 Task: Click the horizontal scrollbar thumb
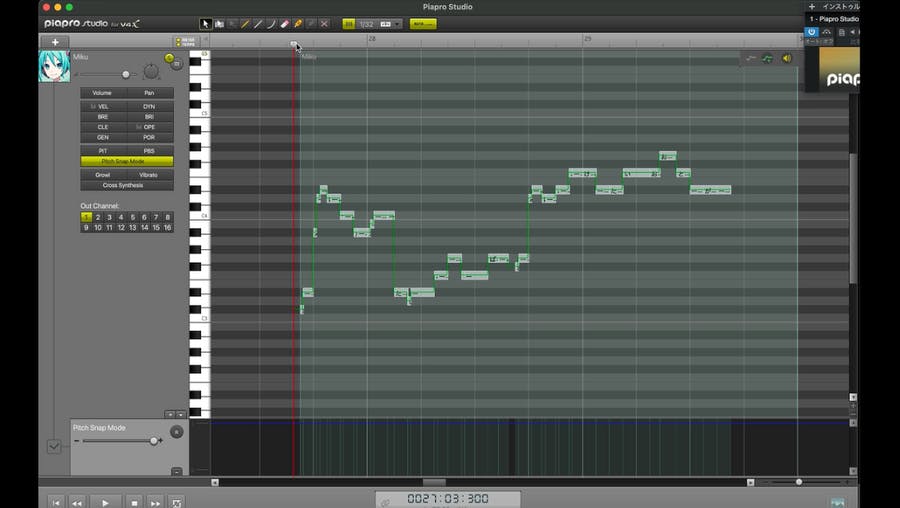point(434,482)
